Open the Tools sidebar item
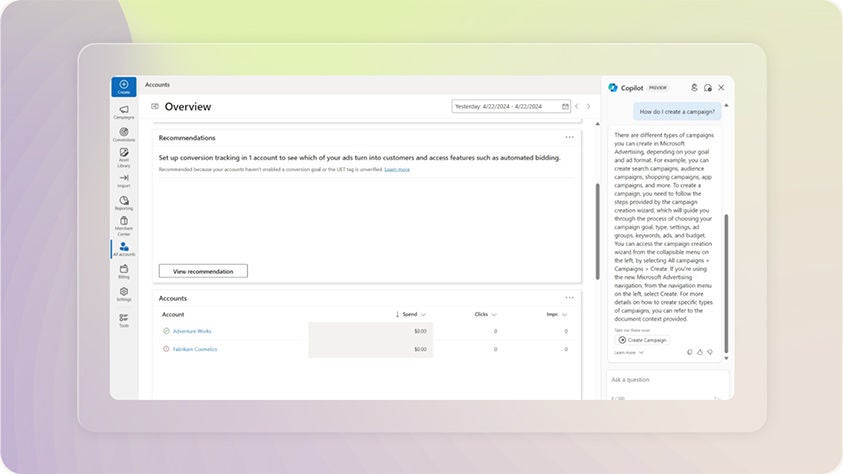The image size is (843, 474). [x=123, y=319]
